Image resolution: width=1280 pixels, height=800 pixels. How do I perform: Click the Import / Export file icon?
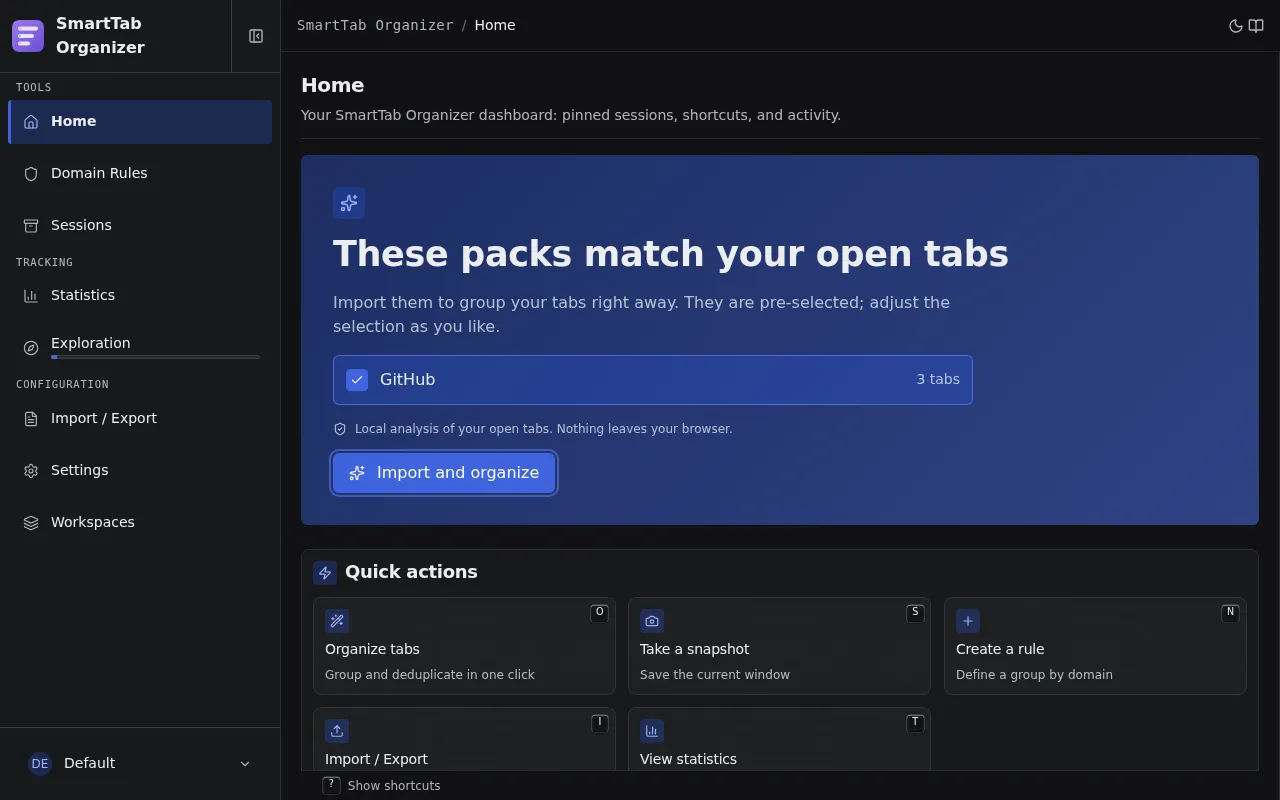pos(31,418)
